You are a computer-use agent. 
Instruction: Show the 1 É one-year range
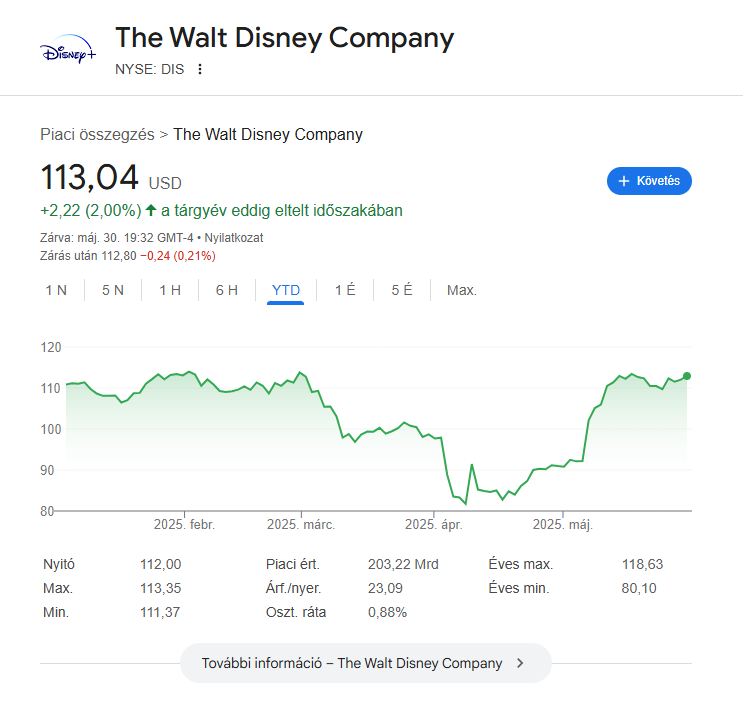pos(345,290)
